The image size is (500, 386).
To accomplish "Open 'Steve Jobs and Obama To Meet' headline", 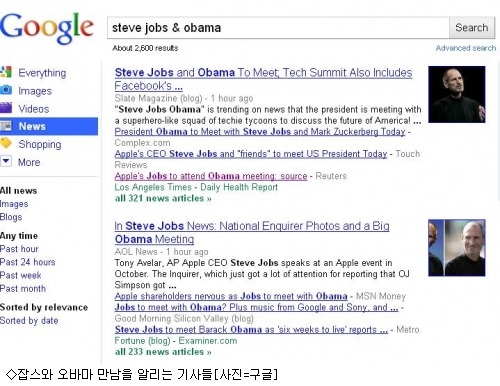I will click(263, 79).
